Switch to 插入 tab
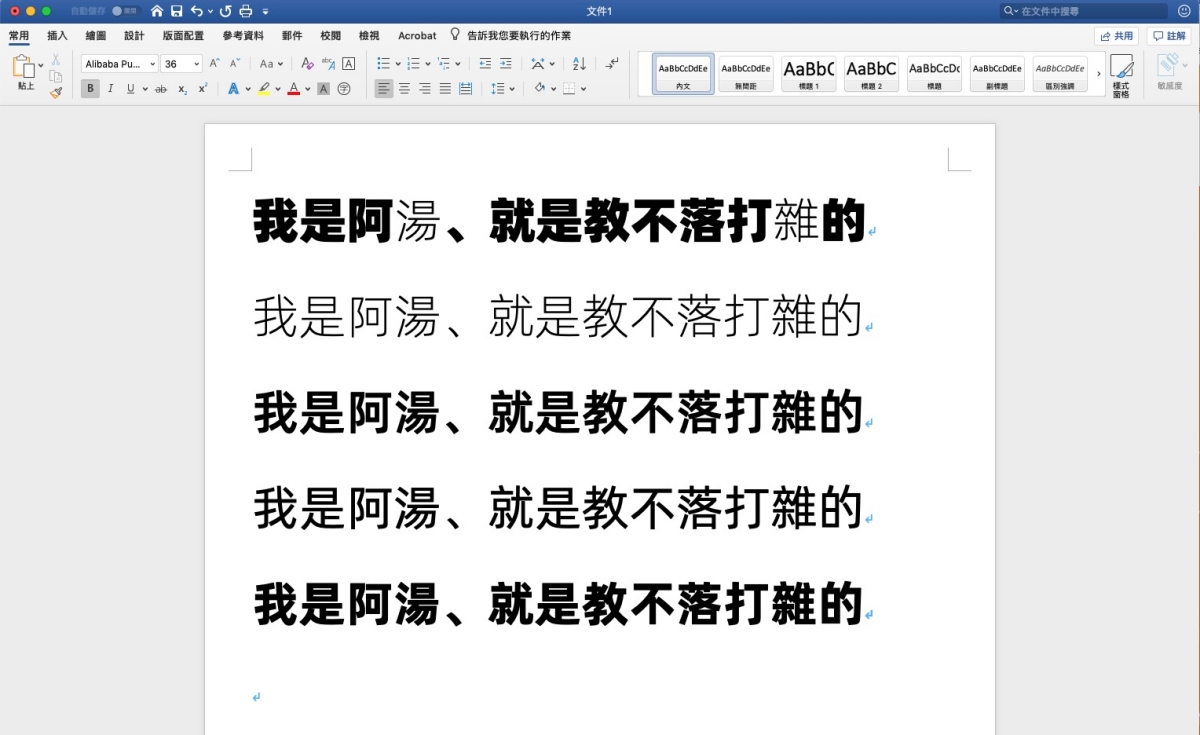 point(57,36)
